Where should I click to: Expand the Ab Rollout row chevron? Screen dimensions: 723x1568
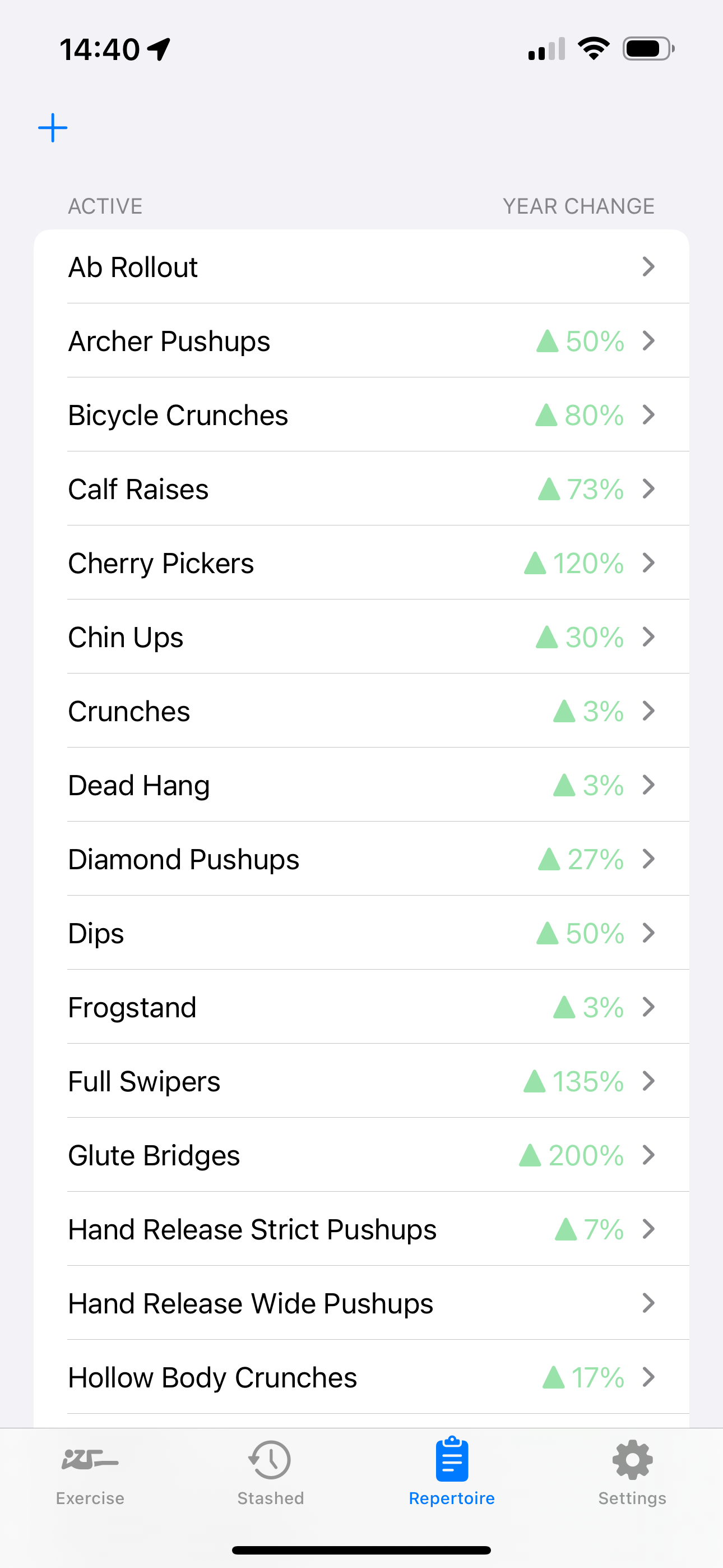pyautogui.click(x=649, y=266)
